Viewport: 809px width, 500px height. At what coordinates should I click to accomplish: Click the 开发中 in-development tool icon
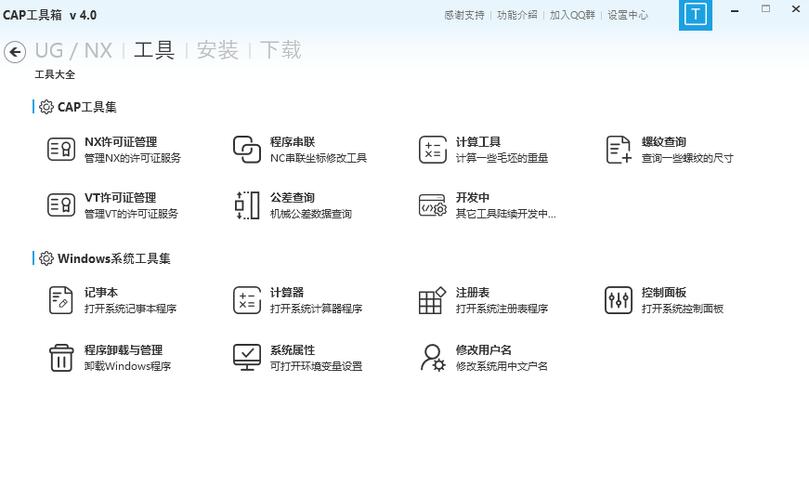tap(432, 205)
